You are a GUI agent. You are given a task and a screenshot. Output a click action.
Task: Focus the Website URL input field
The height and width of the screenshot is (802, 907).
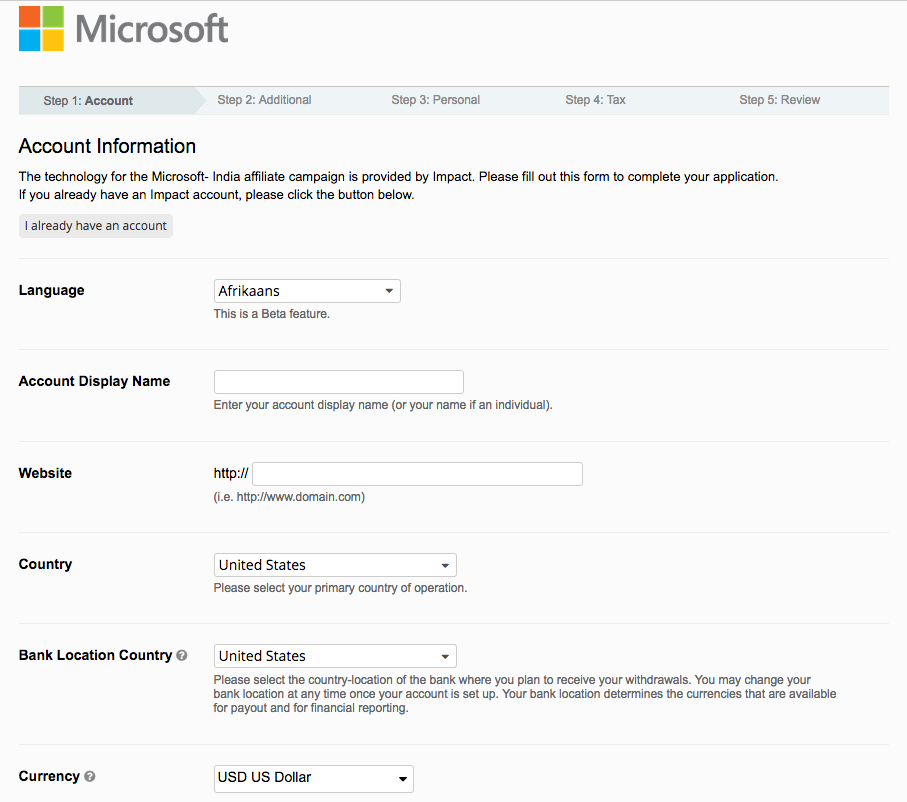(x=417, y=474)
